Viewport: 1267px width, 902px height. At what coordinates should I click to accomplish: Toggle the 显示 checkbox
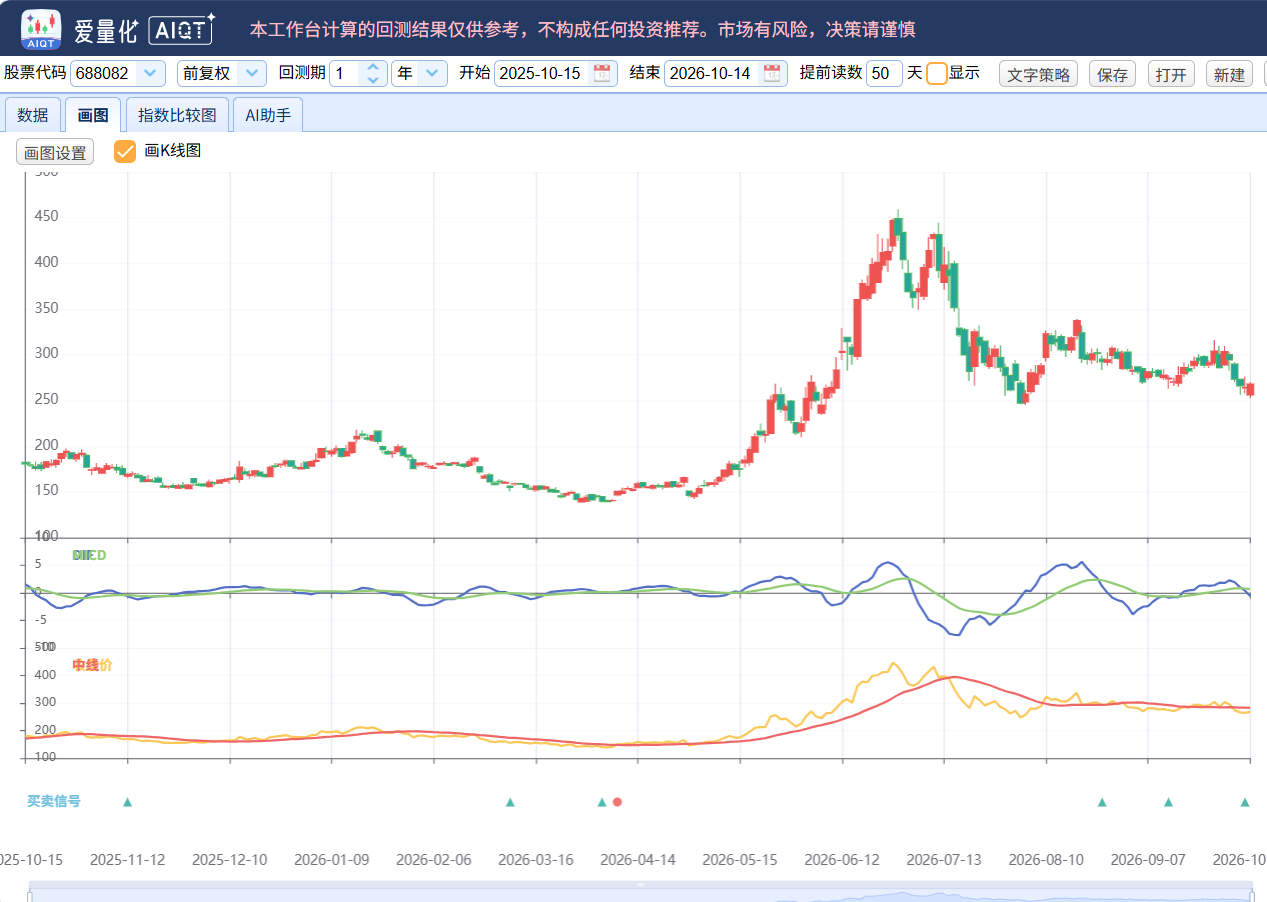[937, 73]
